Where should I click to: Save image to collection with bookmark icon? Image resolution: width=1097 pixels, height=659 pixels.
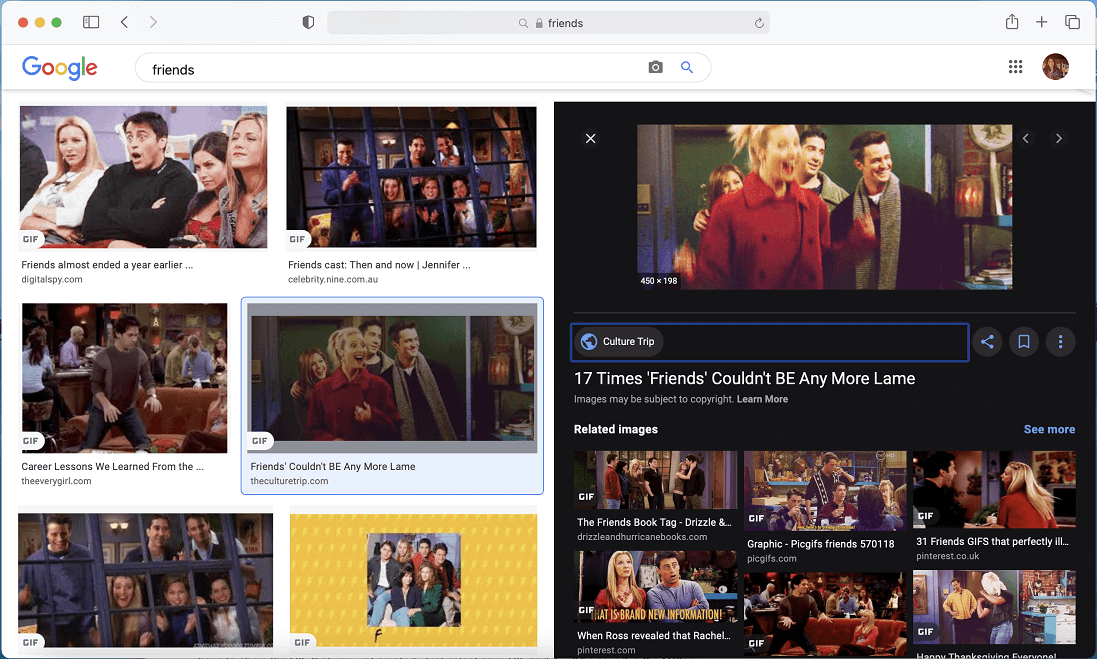1024,342
